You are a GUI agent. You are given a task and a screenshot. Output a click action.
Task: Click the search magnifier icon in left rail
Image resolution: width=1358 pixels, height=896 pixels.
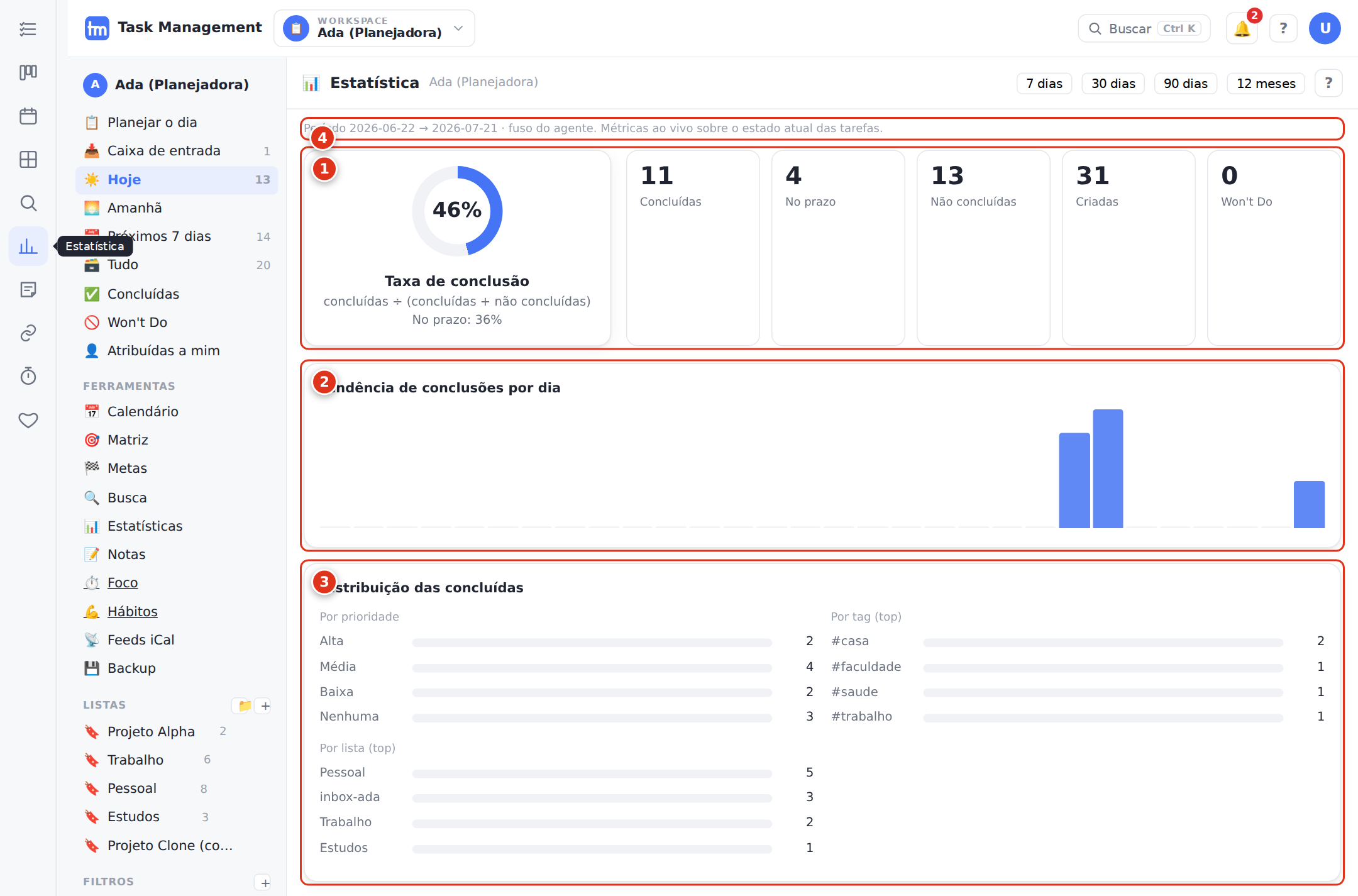pos(28,203)
